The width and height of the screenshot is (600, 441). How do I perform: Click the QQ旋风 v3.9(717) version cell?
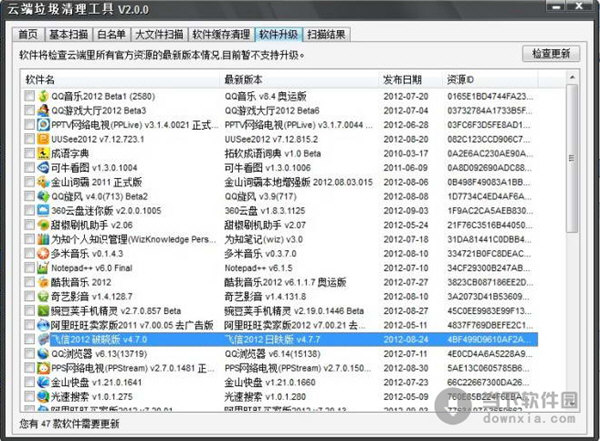pyautogui.click(x=261, y=196)
